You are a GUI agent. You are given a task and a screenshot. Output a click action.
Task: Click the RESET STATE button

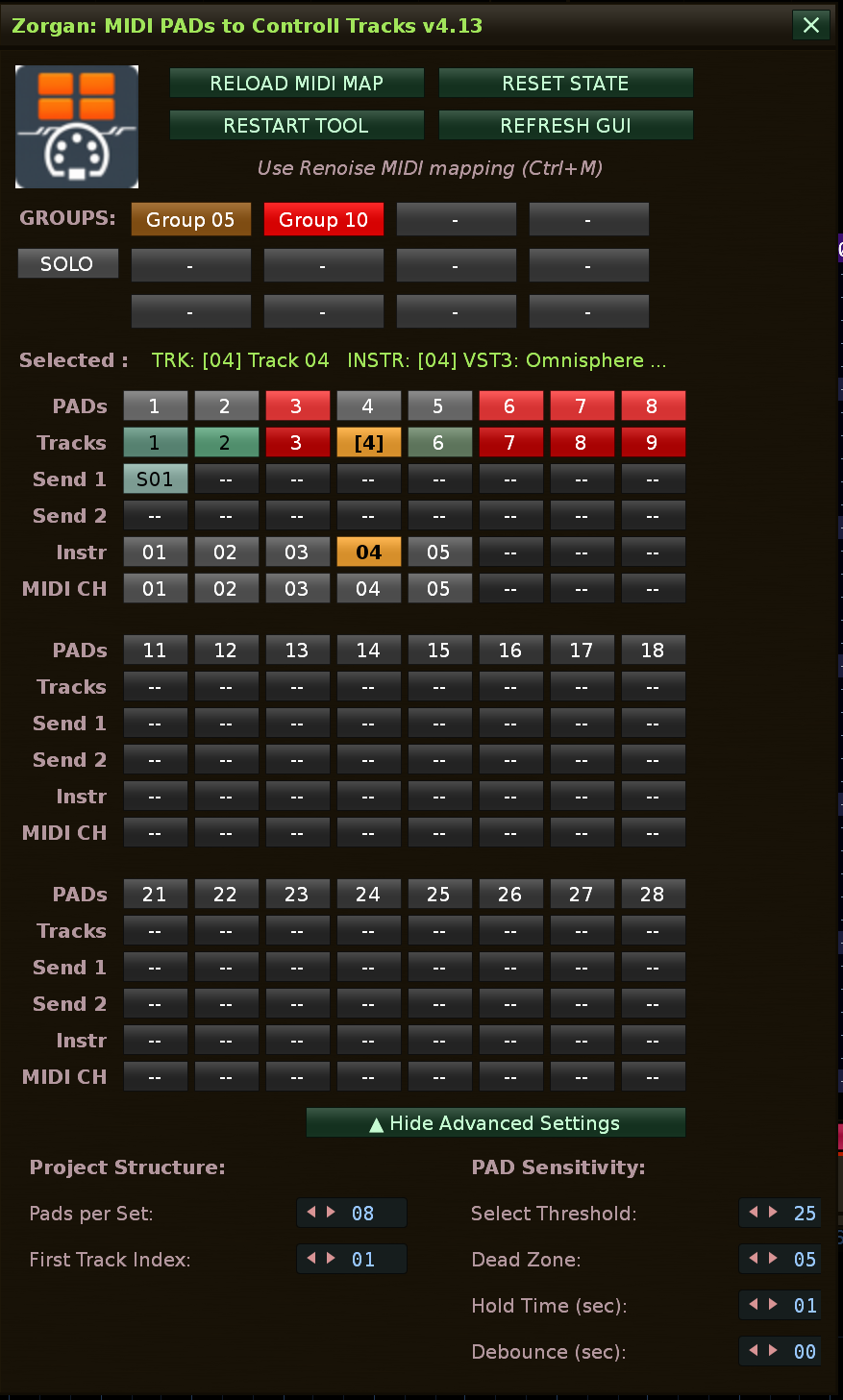[x=565, y=84]
